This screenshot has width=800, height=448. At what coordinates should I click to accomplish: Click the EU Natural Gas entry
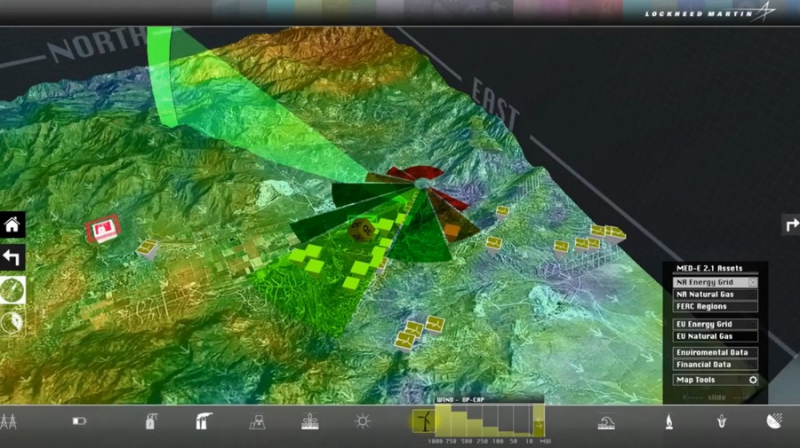pyautogui.click(x=715, y=337)
